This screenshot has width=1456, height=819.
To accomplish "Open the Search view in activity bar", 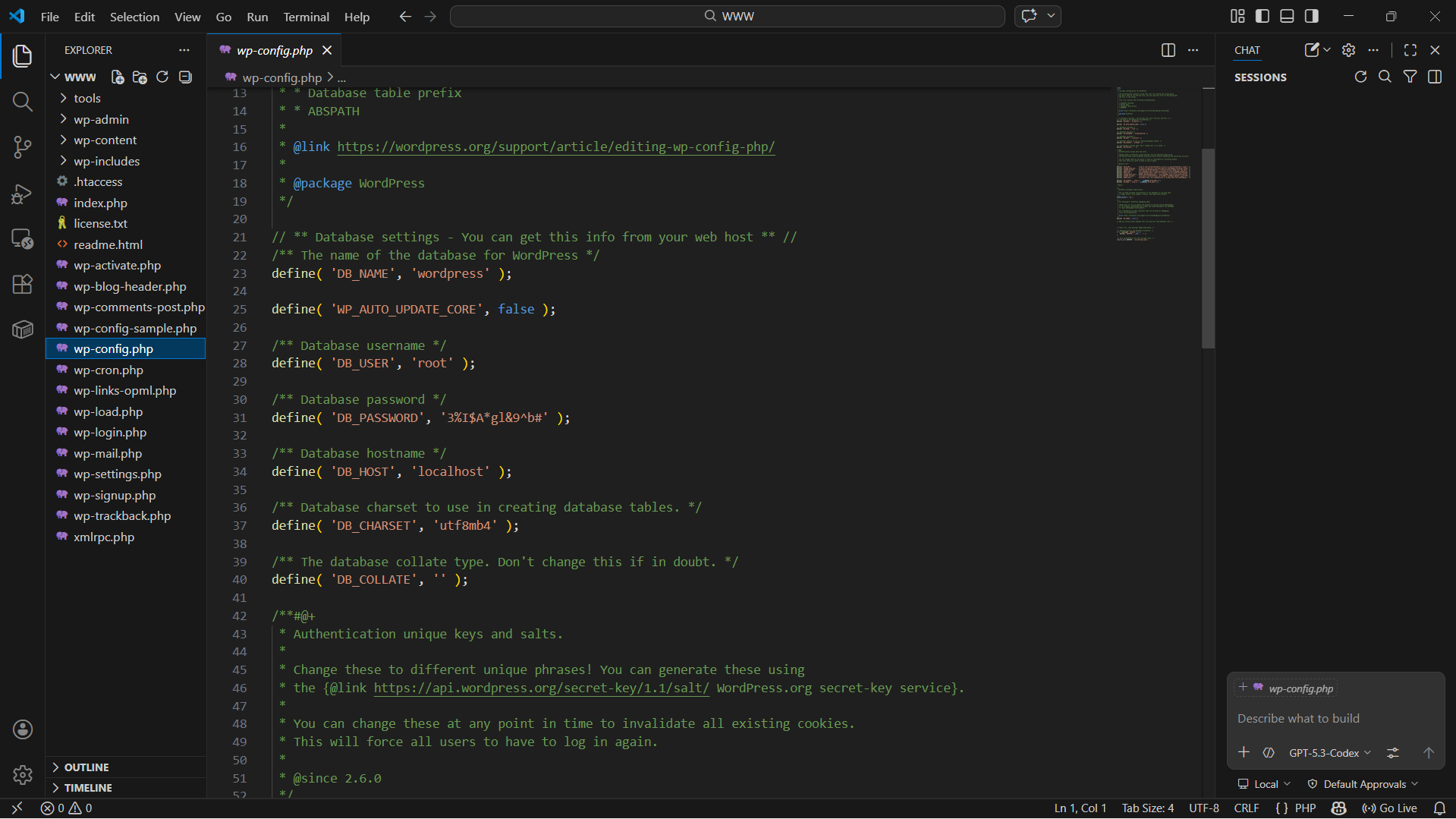I will click(22, 102).
